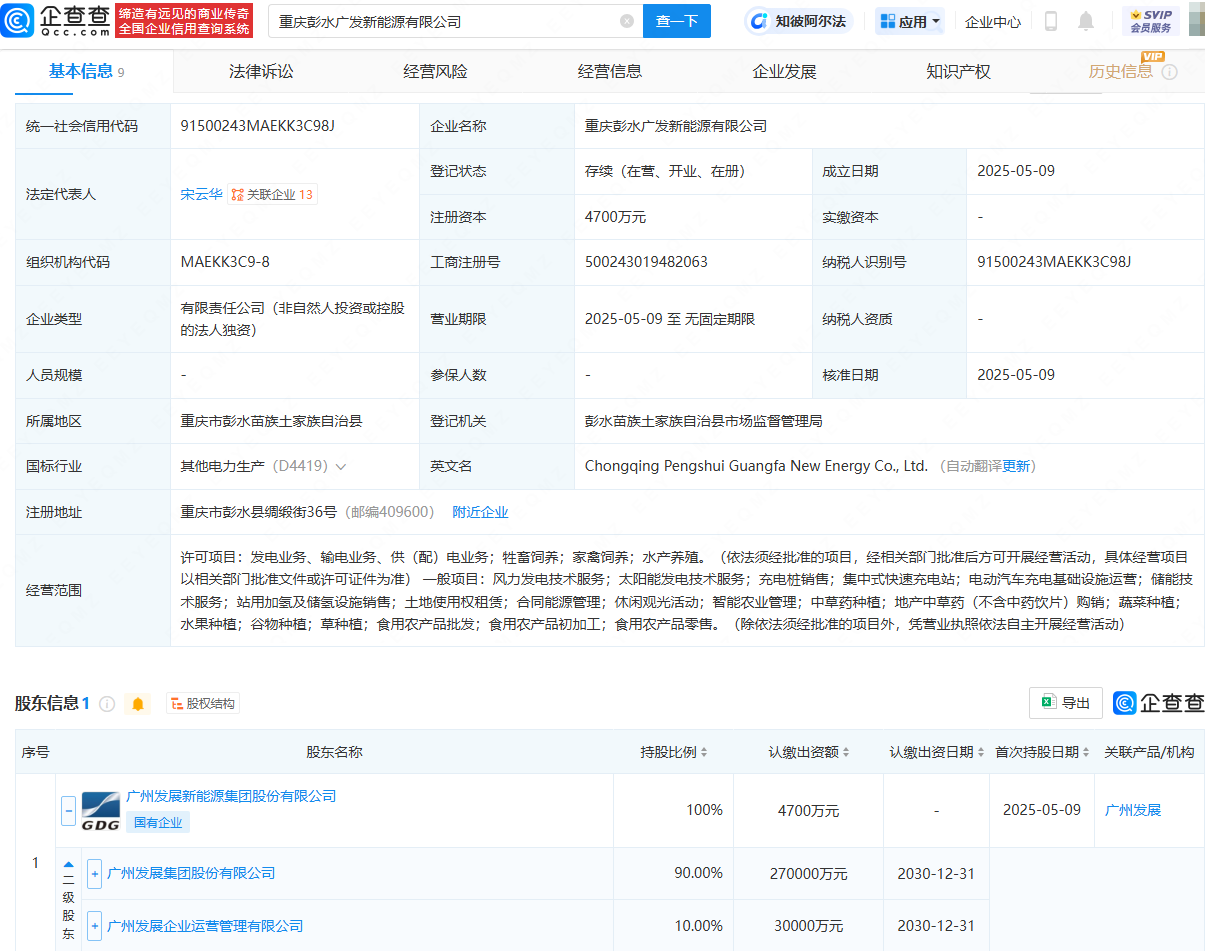1205x951 pixels.
Task: Collapse the 广州发展新能源集团 shareholder row
Action: click(68, 810)
